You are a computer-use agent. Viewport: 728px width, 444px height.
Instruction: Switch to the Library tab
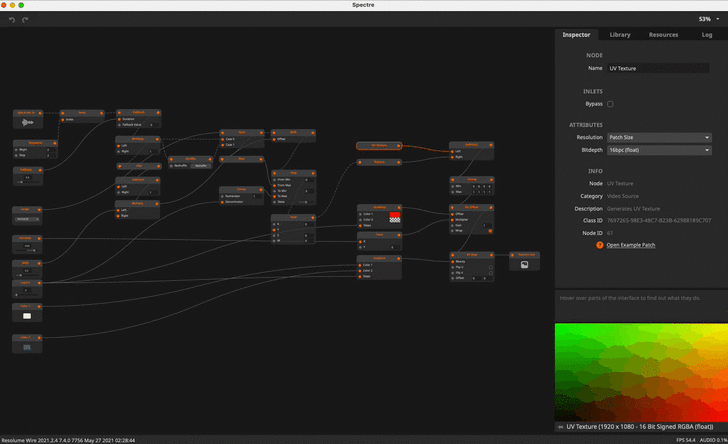[620, 35]
